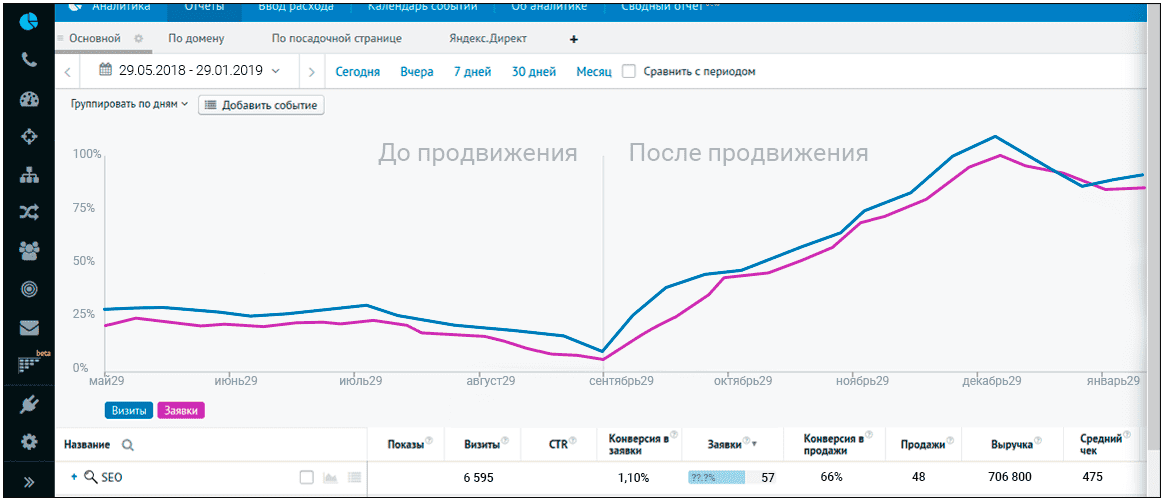Click the chart icon in SEO row

(x=330, y=478)
